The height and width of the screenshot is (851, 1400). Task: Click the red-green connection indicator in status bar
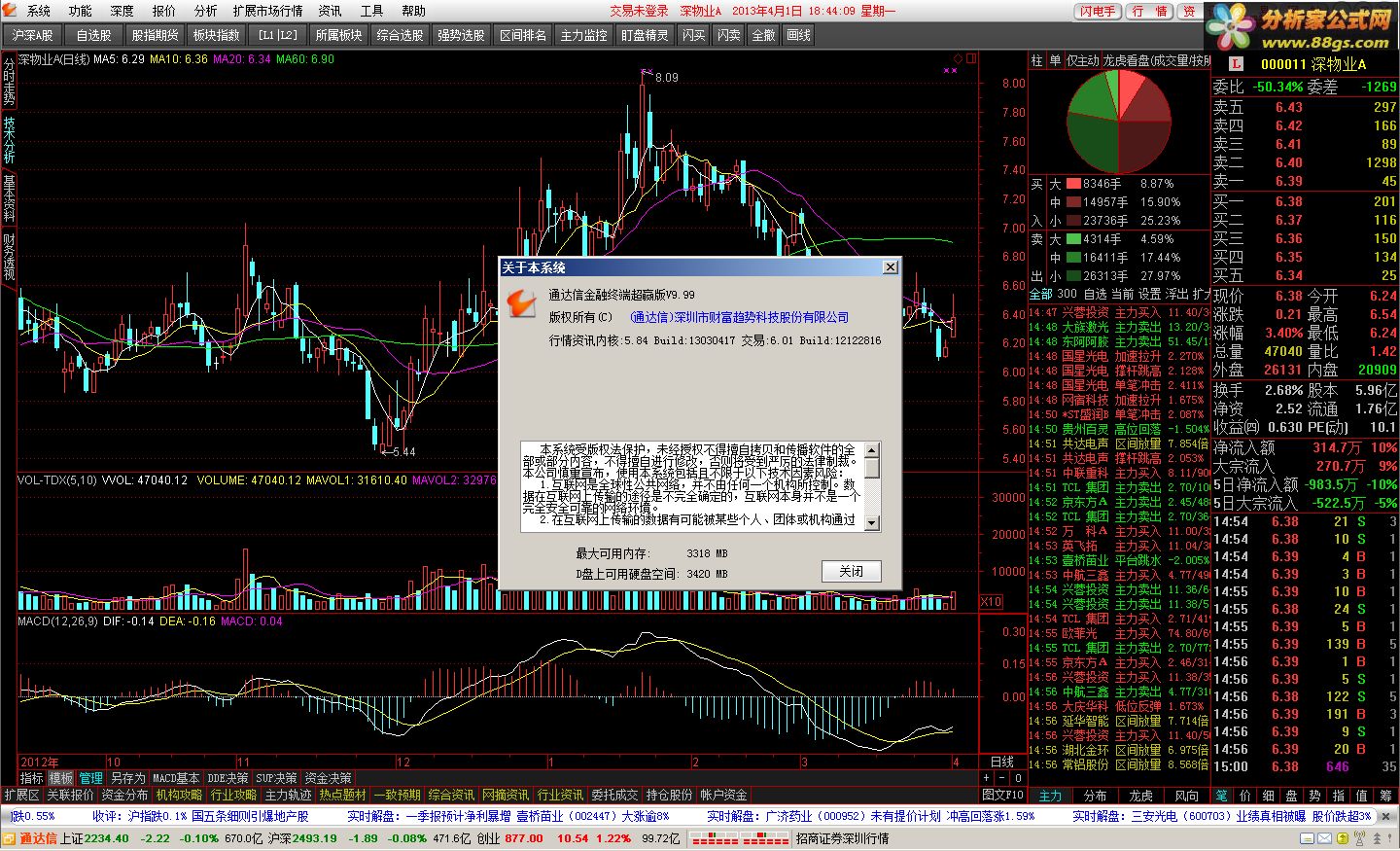pos(739,838)
